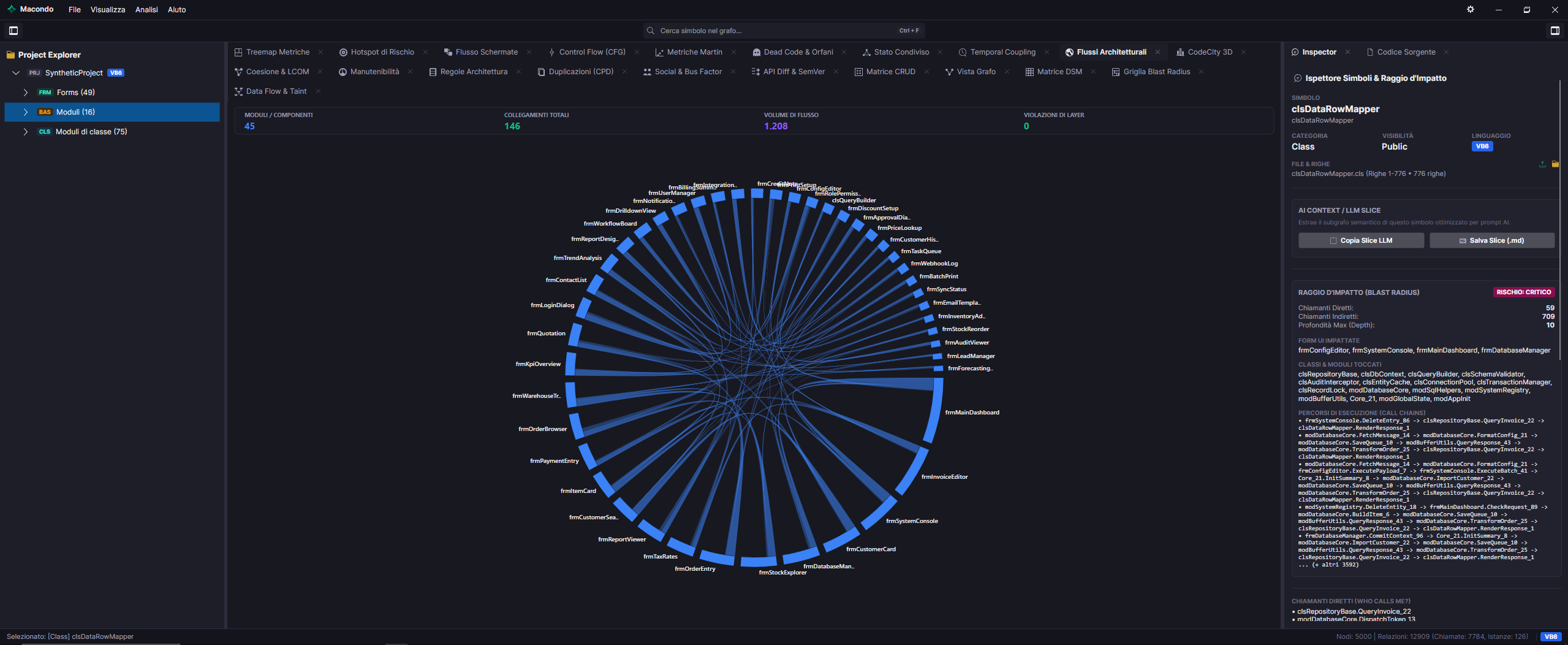Expand the Forms (49) node
The height and width of the screenshot is (645, 1568).
coord(26,93)
